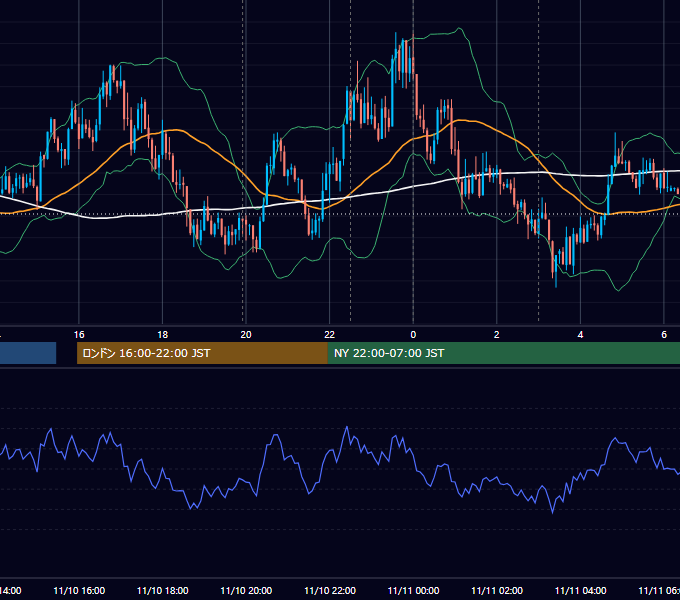Click the 11/11 04:00 date label
The width and height of the screenshot is (680, 600).
581,590
